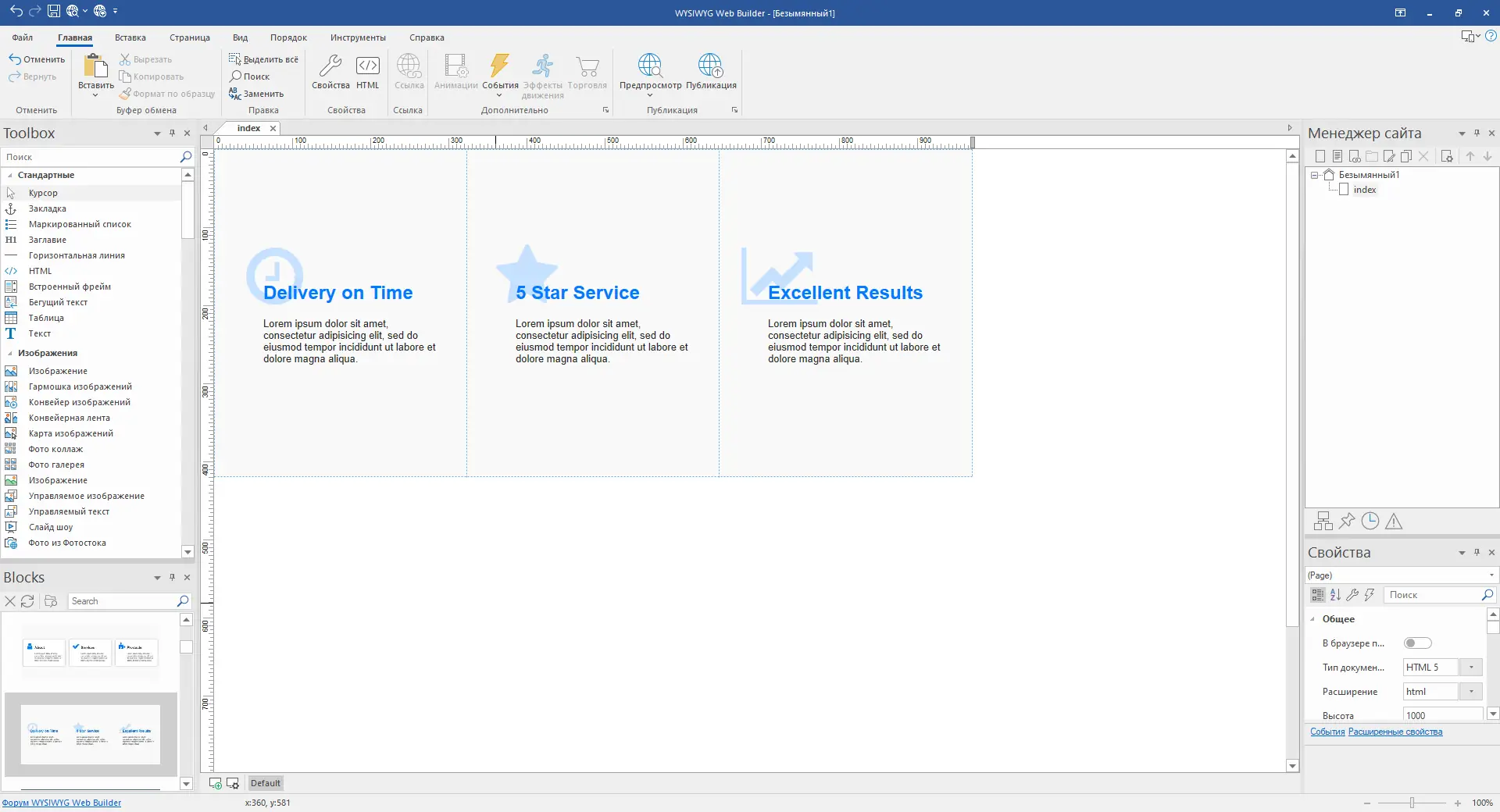This screenshot has height=812, width=1500.
Task: Open the События dropdown arrow
Action: pos(499,95)
